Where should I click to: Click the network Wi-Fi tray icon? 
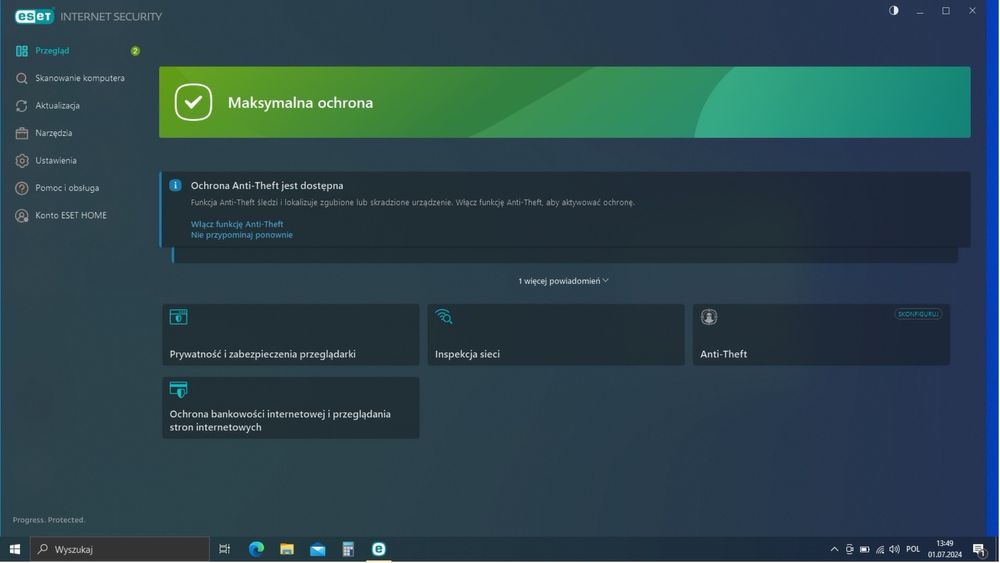coord(880,549)
